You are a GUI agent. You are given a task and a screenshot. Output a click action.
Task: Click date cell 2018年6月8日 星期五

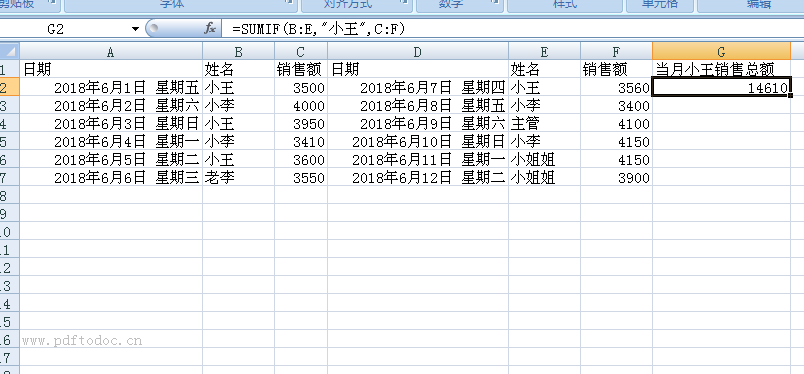tap(418, 106)
